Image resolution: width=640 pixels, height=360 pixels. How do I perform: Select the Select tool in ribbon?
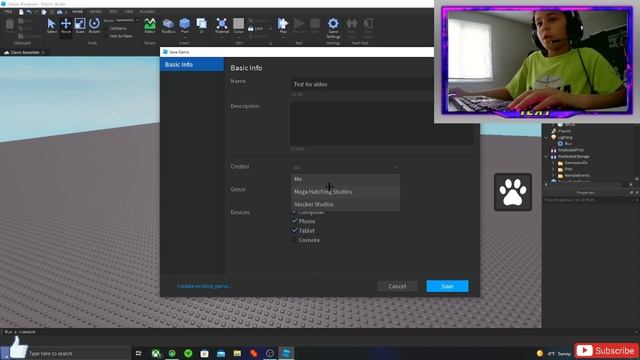(51, 25)
